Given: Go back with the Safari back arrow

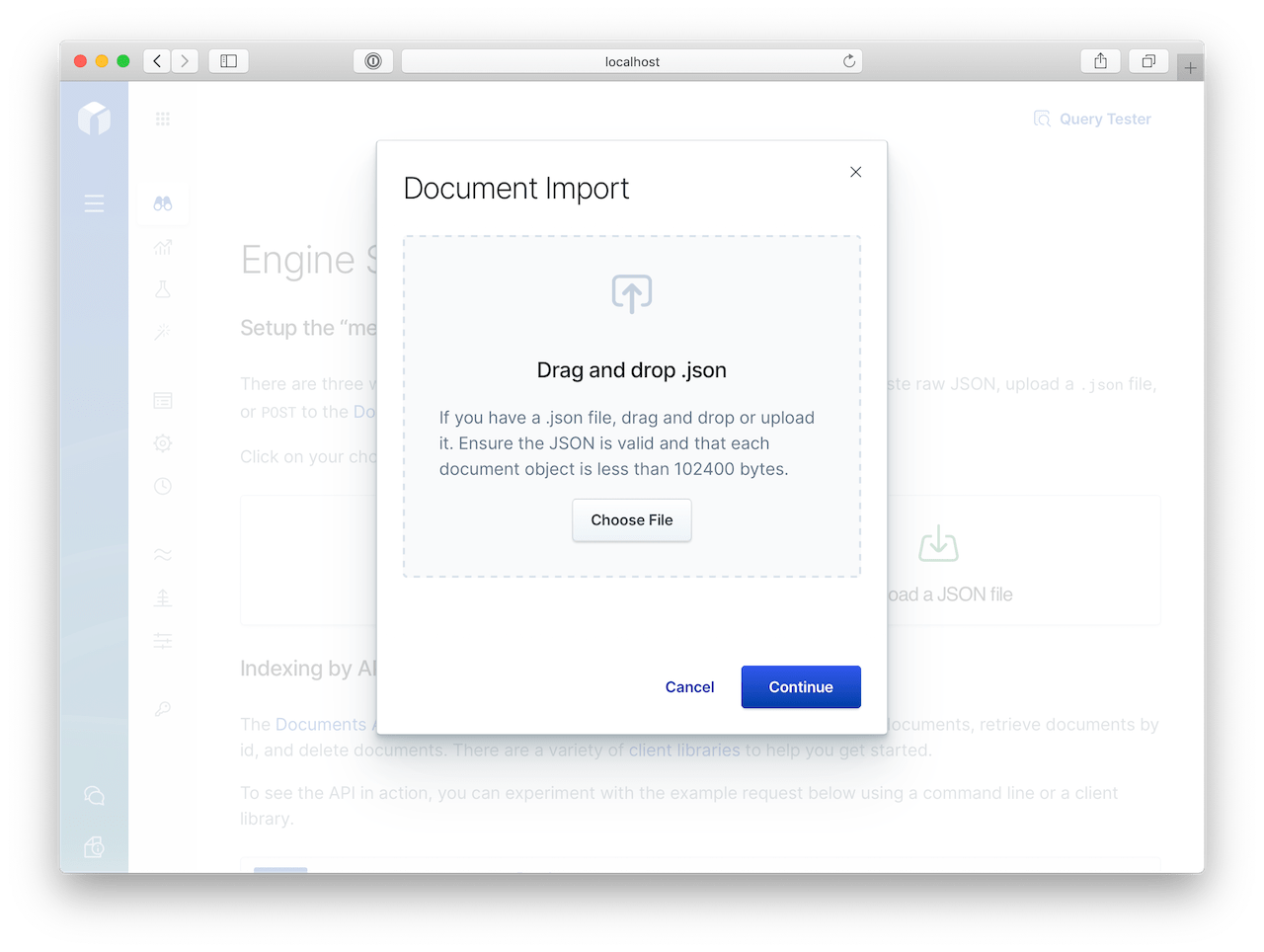Looking at the screenshot, I should coord(157,61).
